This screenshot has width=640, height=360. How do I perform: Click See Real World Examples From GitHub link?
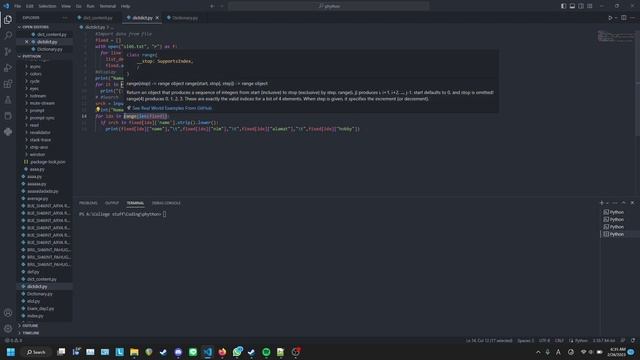172,108
